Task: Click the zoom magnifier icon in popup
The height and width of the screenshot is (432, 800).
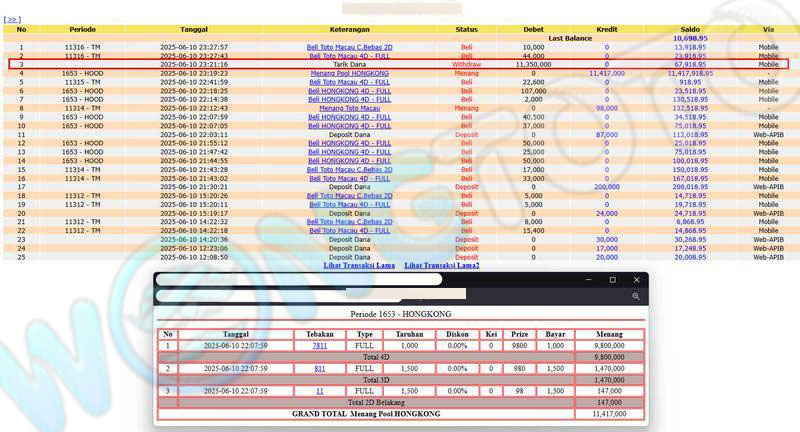Action: (635, 296)
